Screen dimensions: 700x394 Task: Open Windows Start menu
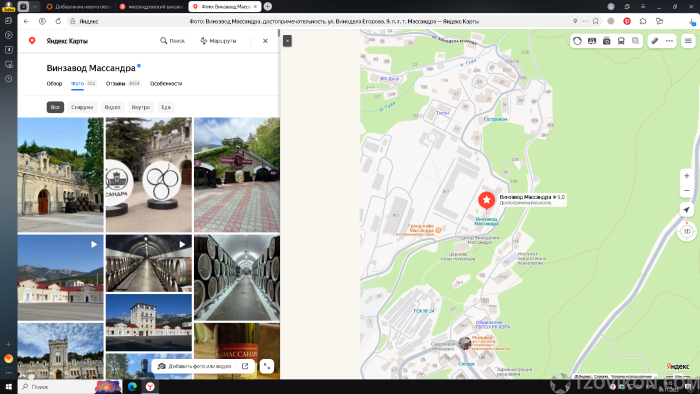[x=8, y=386]
